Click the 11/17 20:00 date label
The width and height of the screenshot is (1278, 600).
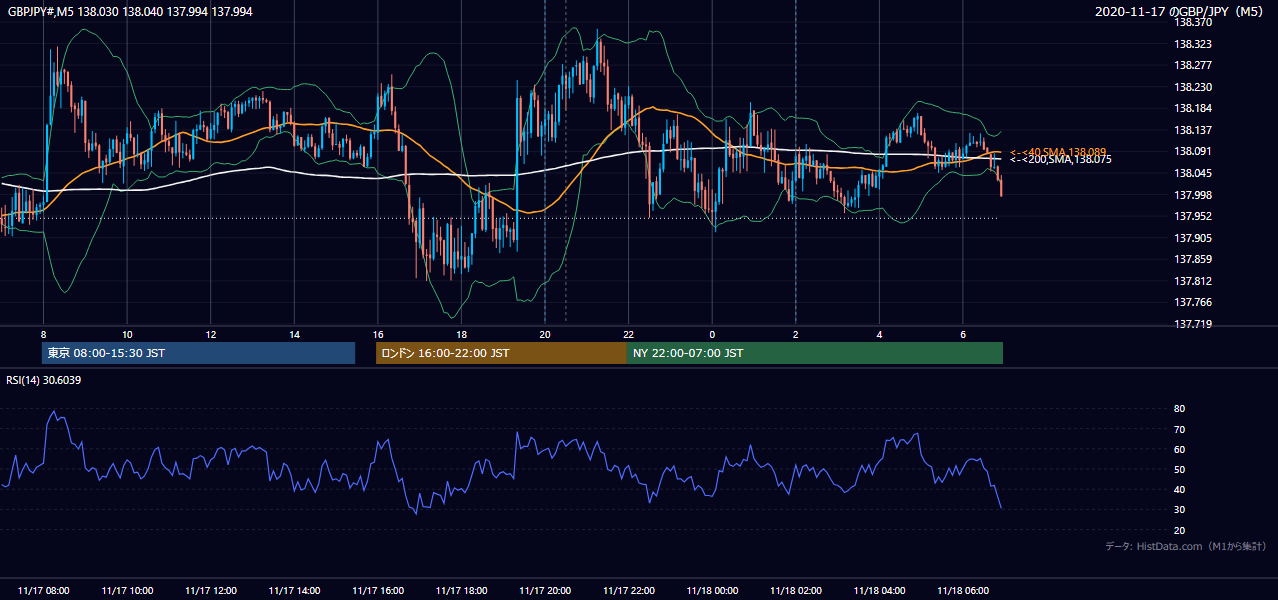[545, 590]
